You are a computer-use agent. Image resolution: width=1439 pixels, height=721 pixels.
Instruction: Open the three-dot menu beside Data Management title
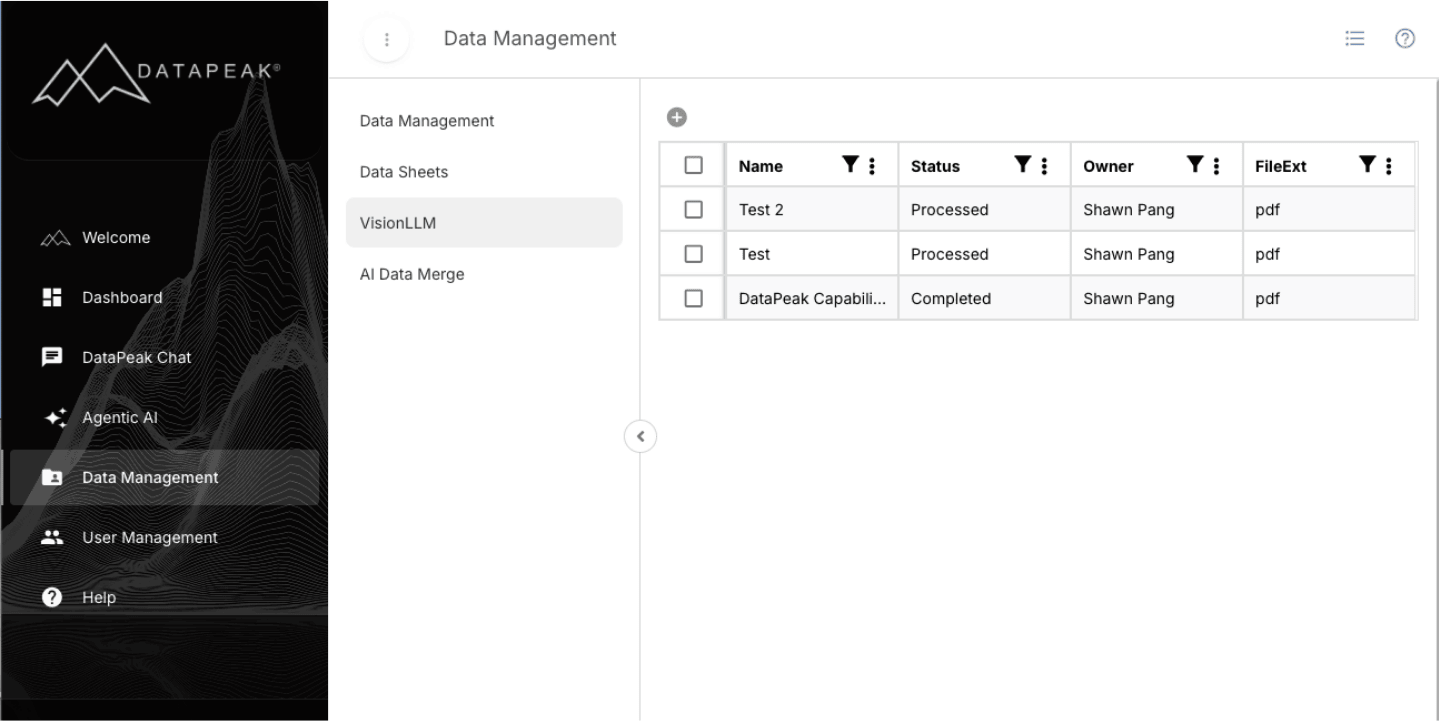pyautogui.click(x=386, y=41)
